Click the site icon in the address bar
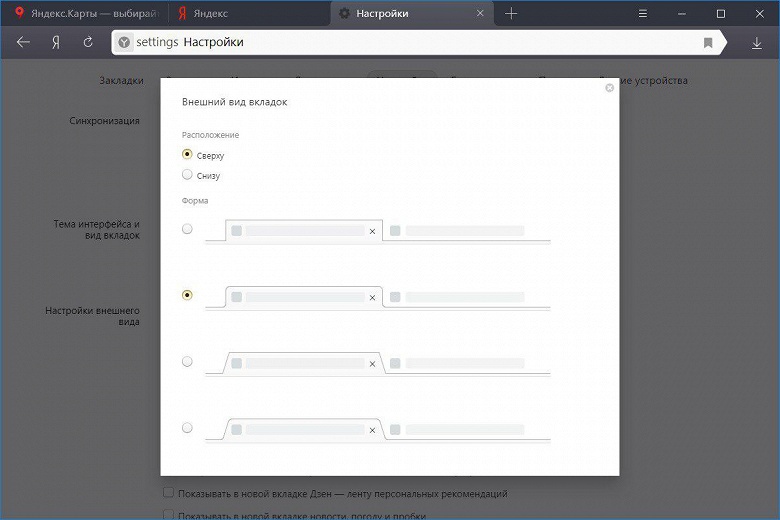The height and width of the screenshot is (520, 780). [x=124, y=42]
